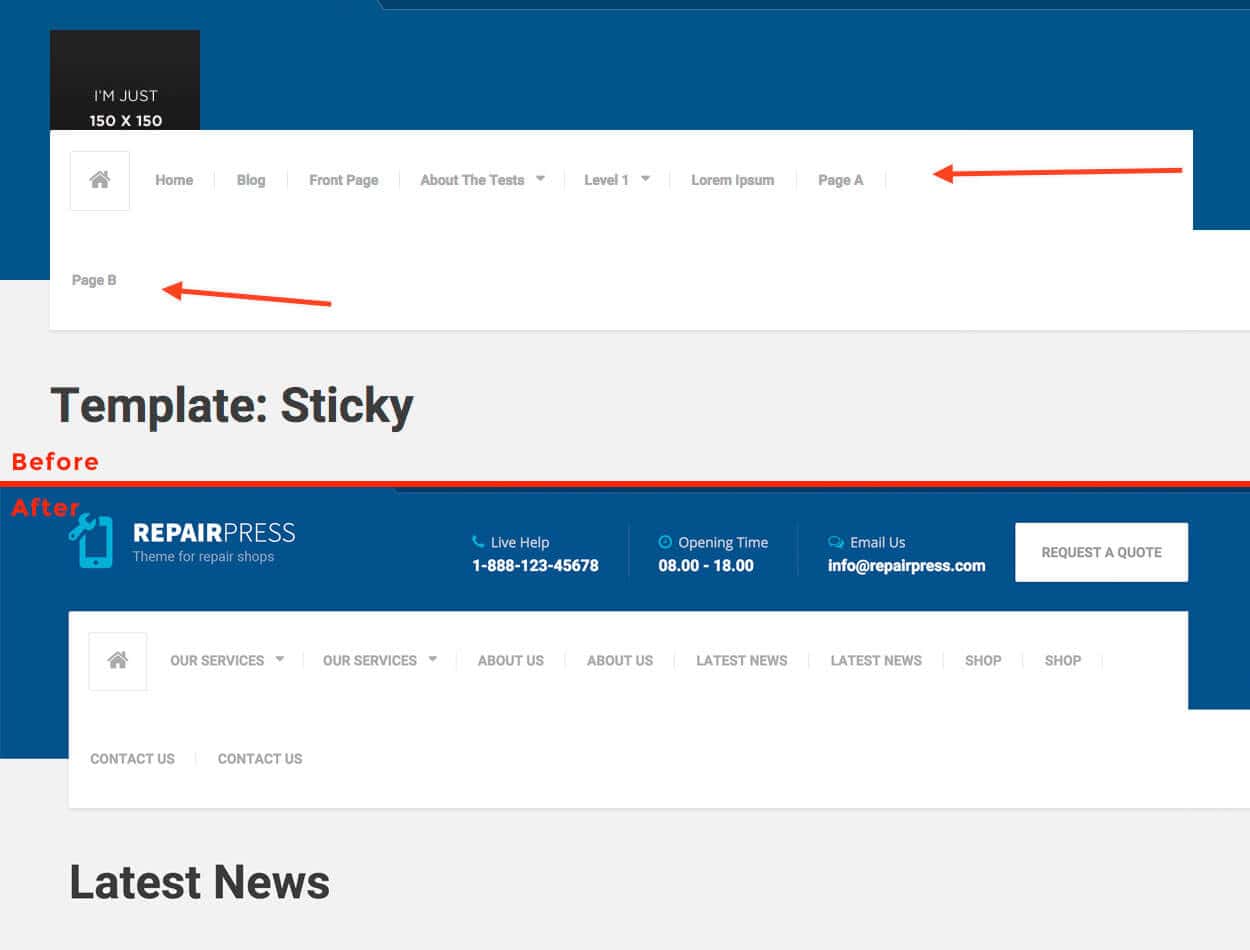Click the home icon in the top menu
Image resolution: width=1250 pixels, height=950 pixels.
pyautogui.click(x=99, y=181)
